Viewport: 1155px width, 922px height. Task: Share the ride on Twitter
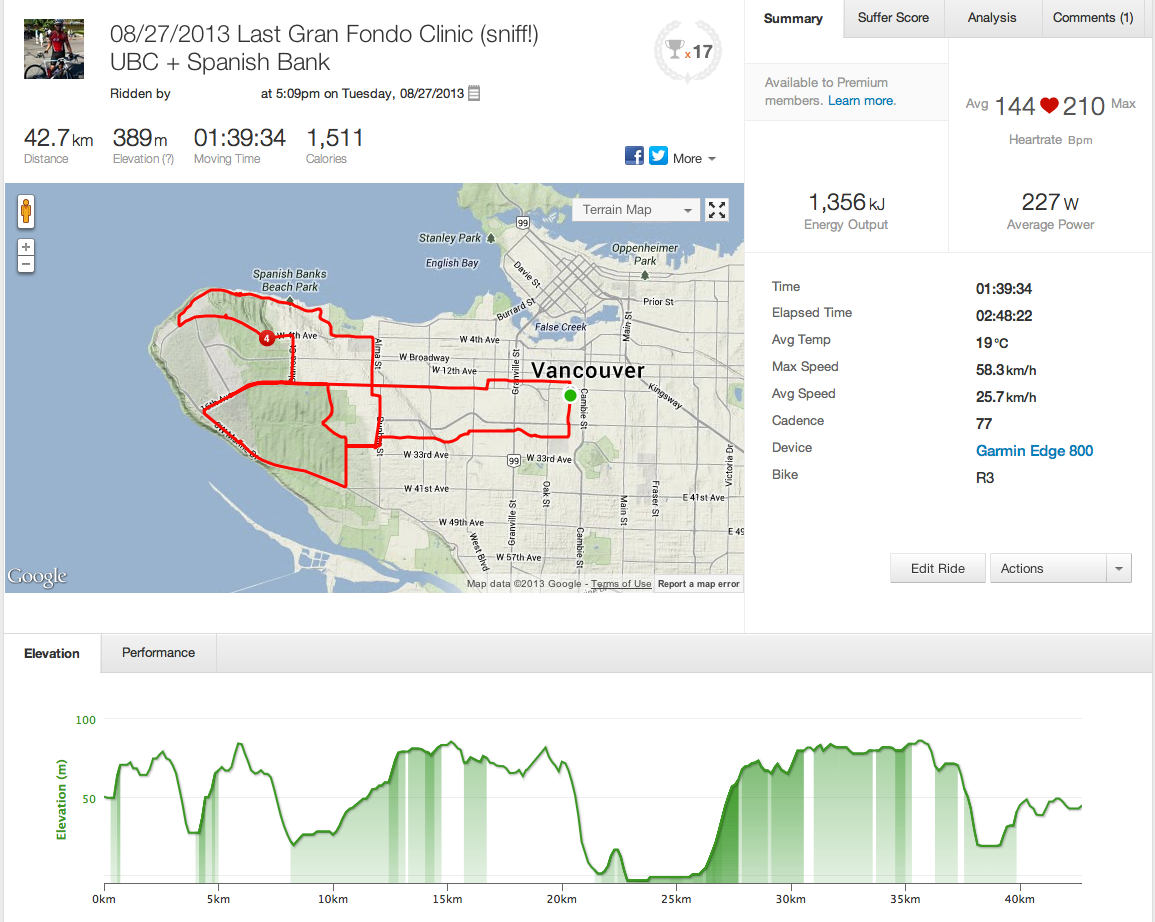[x=658, y=155]
